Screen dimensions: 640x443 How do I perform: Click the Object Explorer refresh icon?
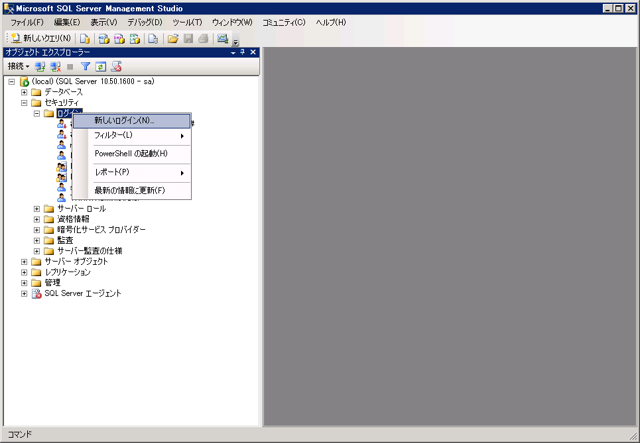(x=100, y=67)
